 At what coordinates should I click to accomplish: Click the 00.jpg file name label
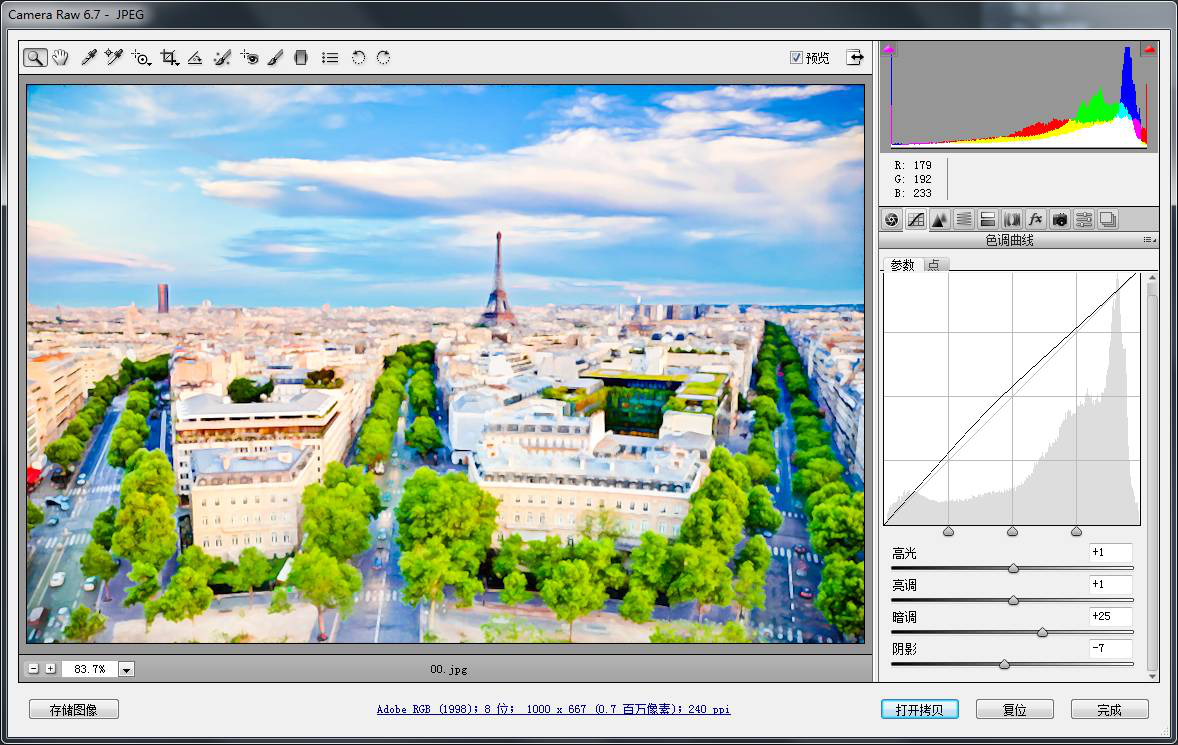[449, 669]
